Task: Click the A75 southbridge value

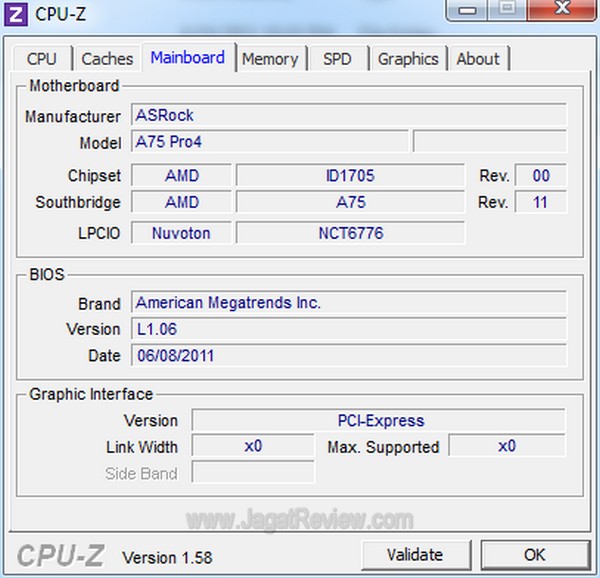Action: click(x=350, y=202)
